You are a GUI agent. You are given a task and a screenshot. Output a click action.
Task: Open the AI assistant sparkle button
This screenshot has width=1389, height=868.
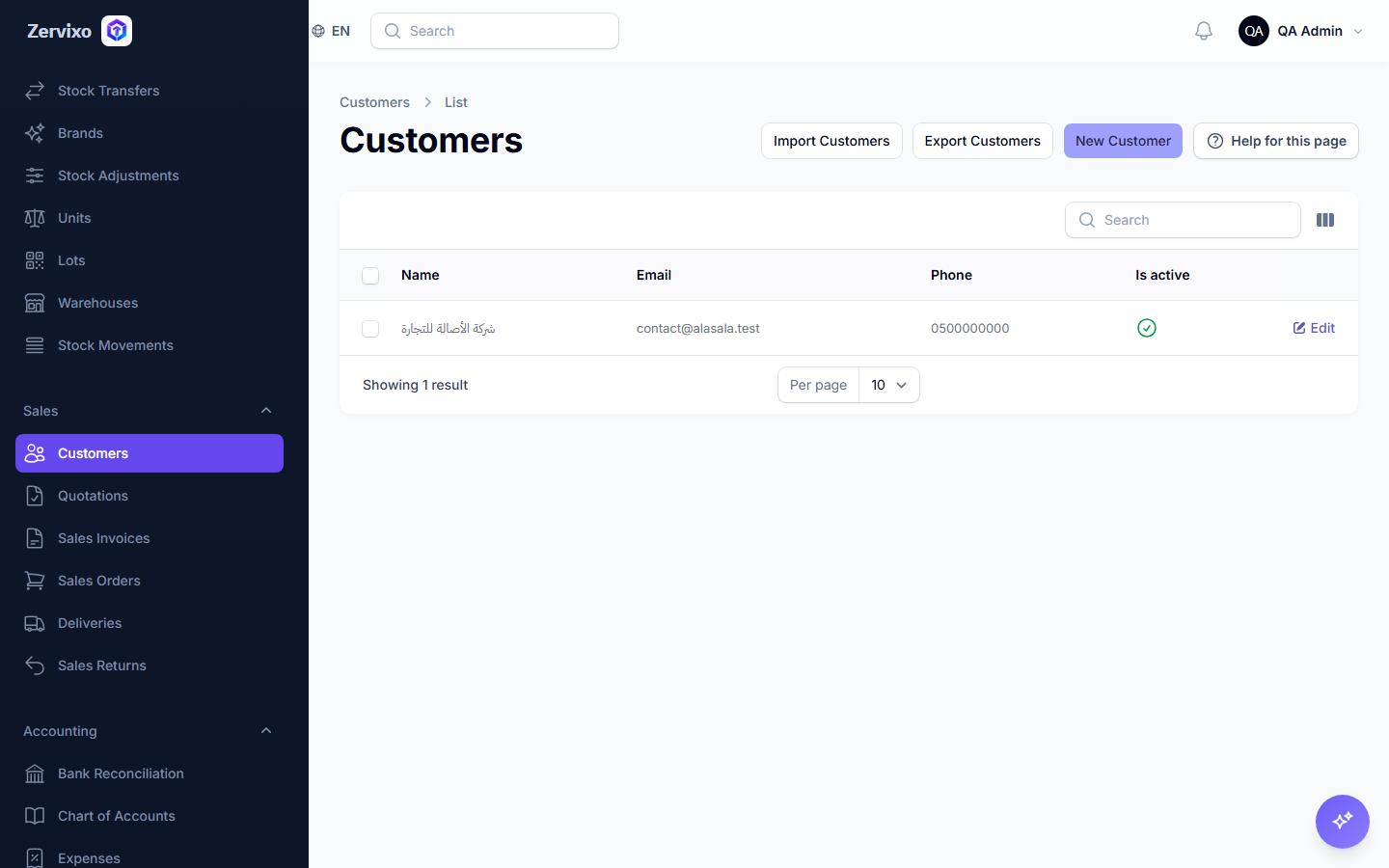click(x=1343, y=822)
